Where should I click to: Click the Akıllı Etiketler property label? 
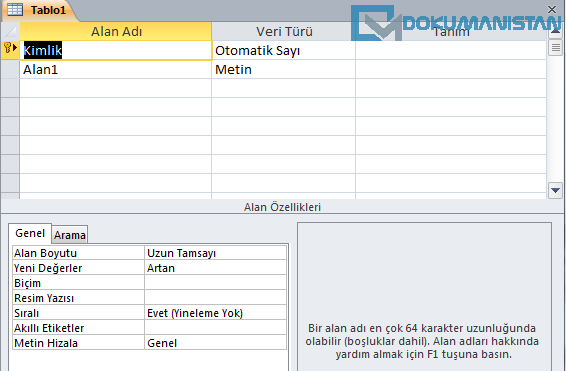[78, 328]
